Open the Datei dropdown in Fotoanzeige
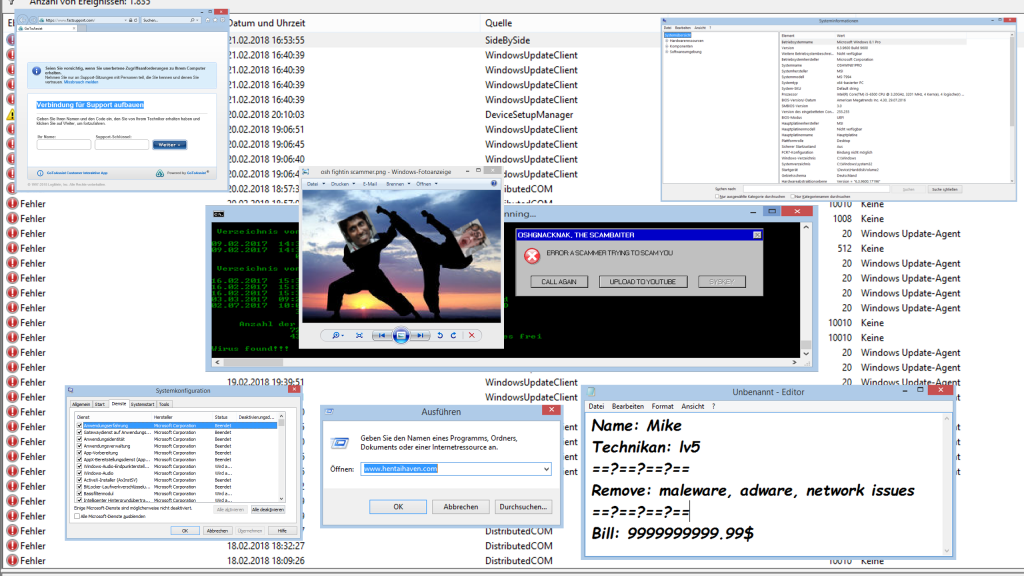1024x576 pixels. pyautogui.click(x=315, y=184)
